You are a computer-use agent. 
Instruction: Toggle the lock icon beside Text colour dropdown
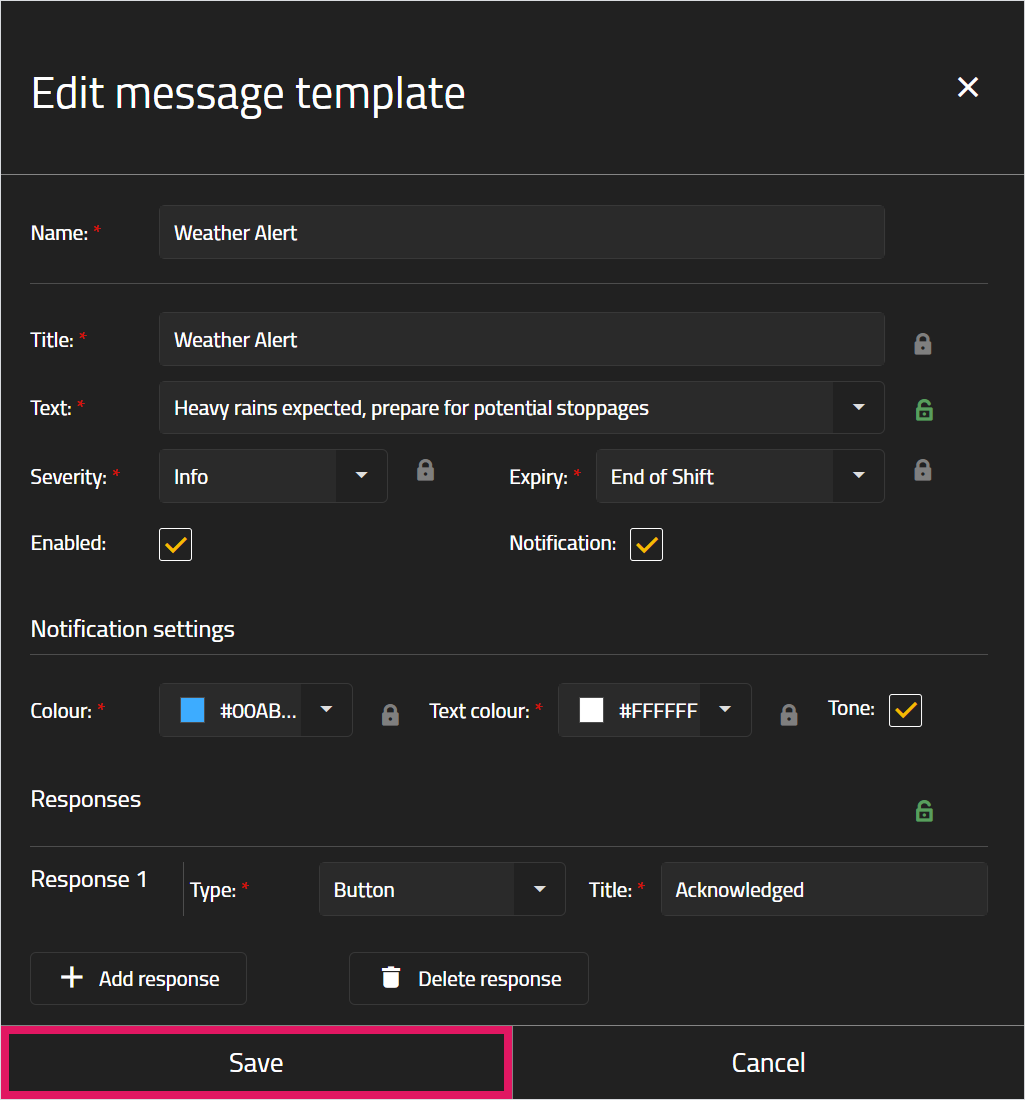click(789, 714)
